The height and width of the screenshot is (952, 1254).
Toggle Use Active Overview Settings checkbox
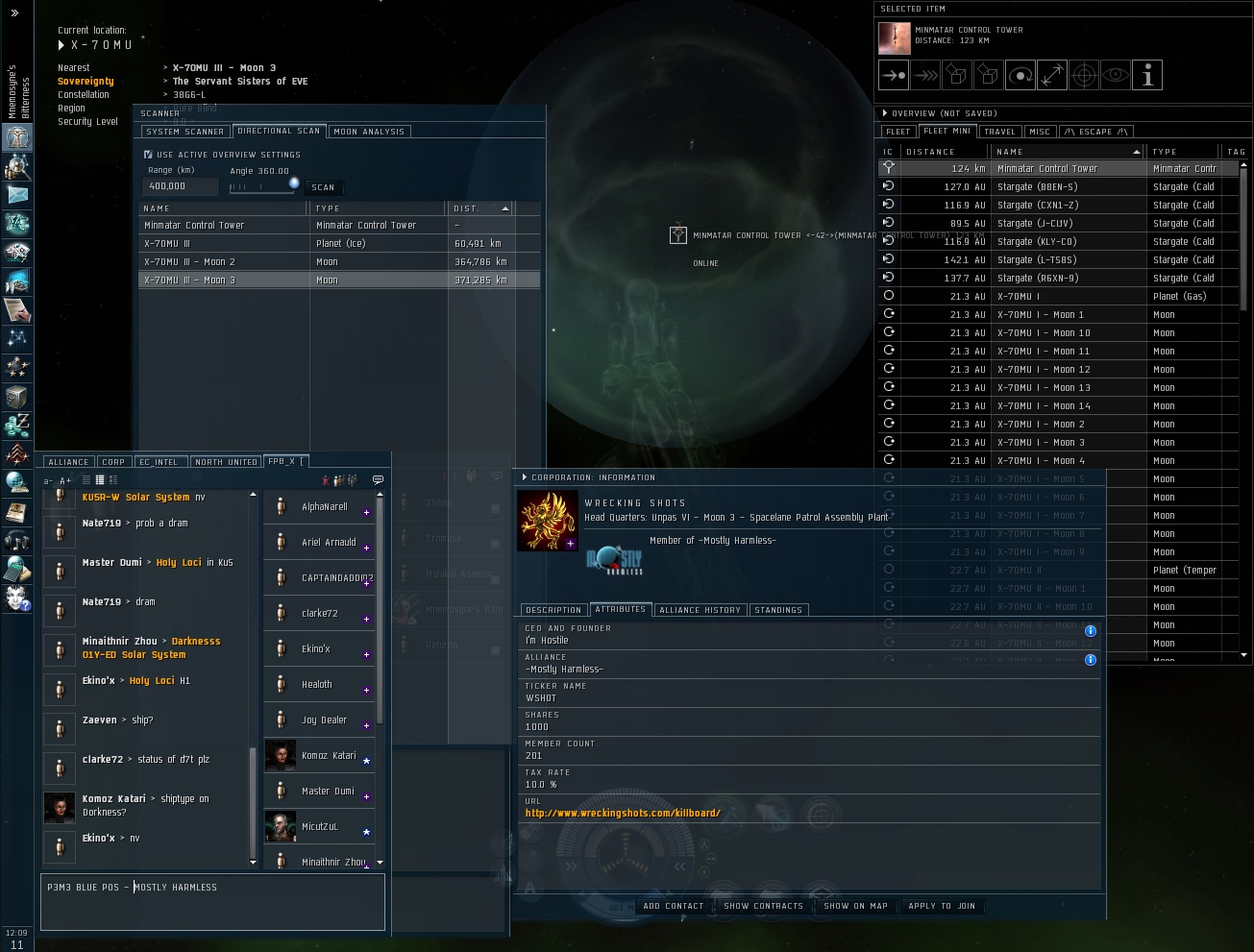(148, 154)
